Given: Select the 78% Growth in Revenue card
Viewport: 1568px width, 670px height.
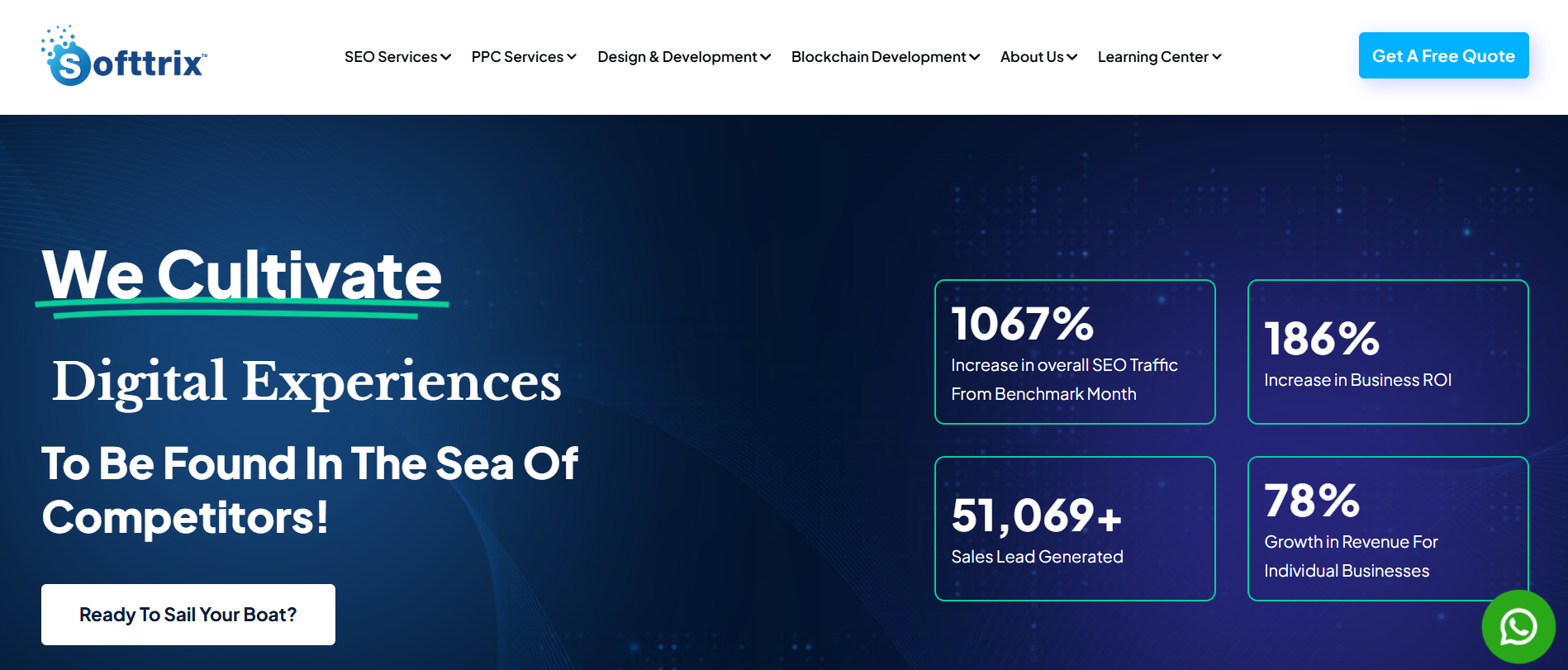Looking at the screenshot, I should tap(1388, 529).
